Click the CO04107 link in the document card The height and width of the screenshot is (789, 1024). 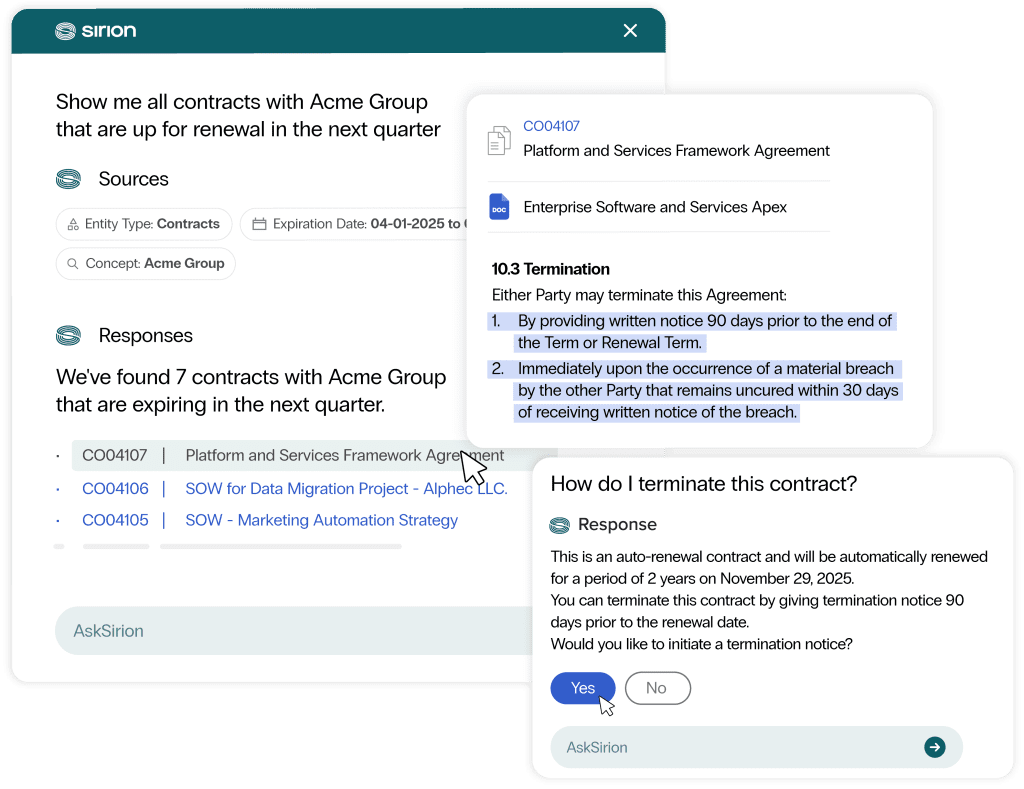[551, 126]
